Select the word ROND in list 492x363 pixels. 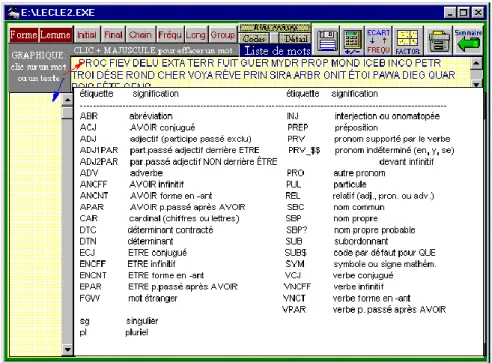140,75
